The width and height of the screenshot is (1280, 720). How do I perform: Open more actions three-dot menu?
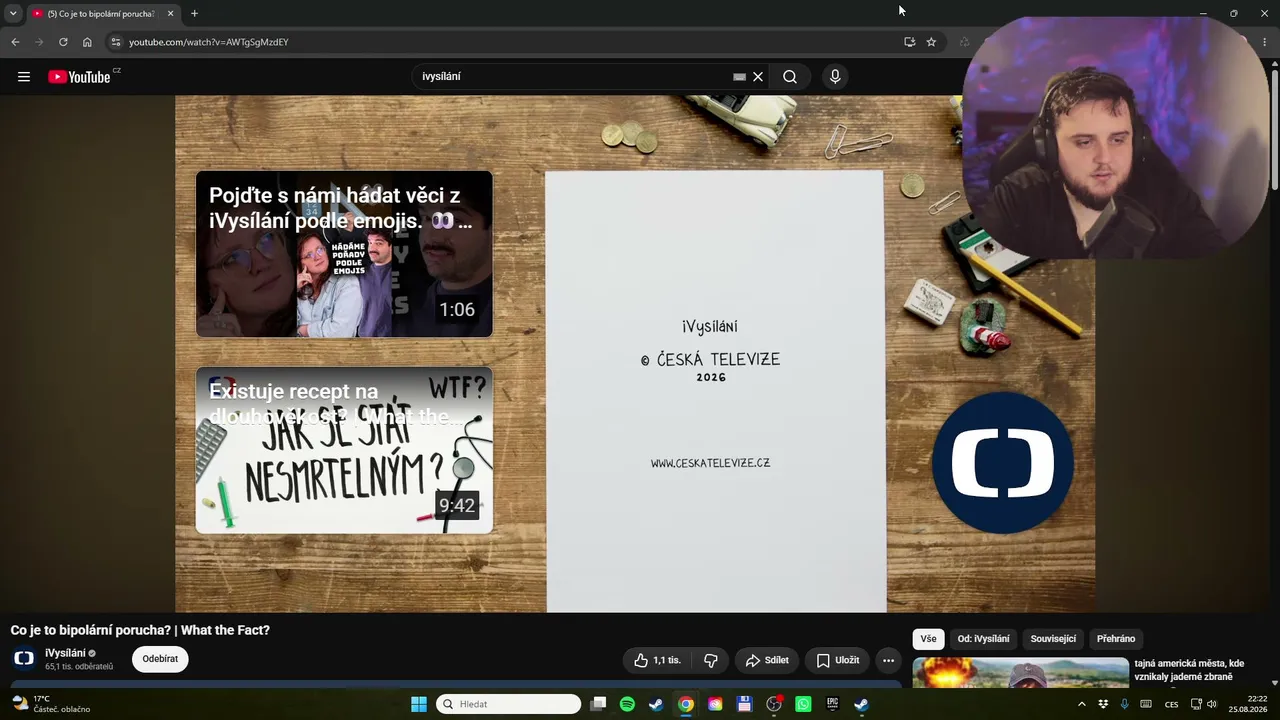click(x=888, y=660)
